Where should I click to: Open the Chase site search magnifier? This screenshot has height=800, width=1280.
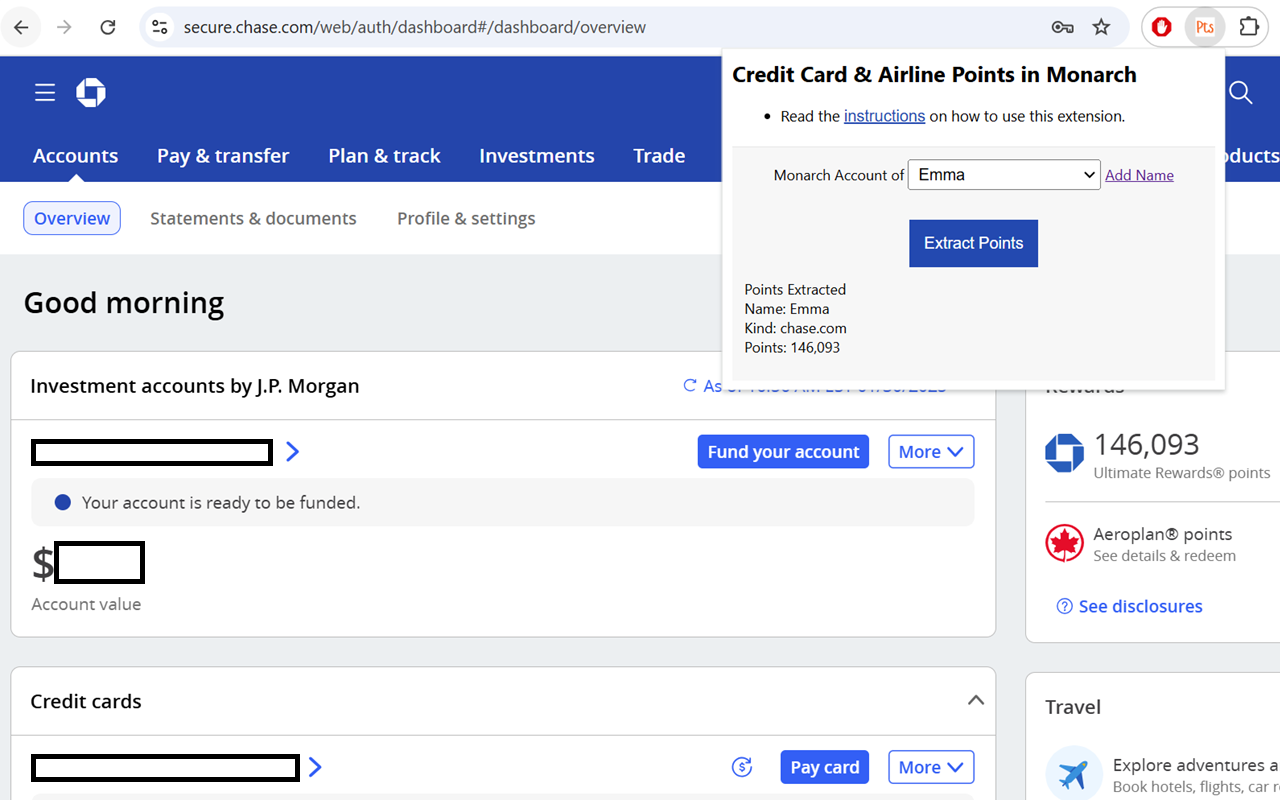(x=1240, y=93)
